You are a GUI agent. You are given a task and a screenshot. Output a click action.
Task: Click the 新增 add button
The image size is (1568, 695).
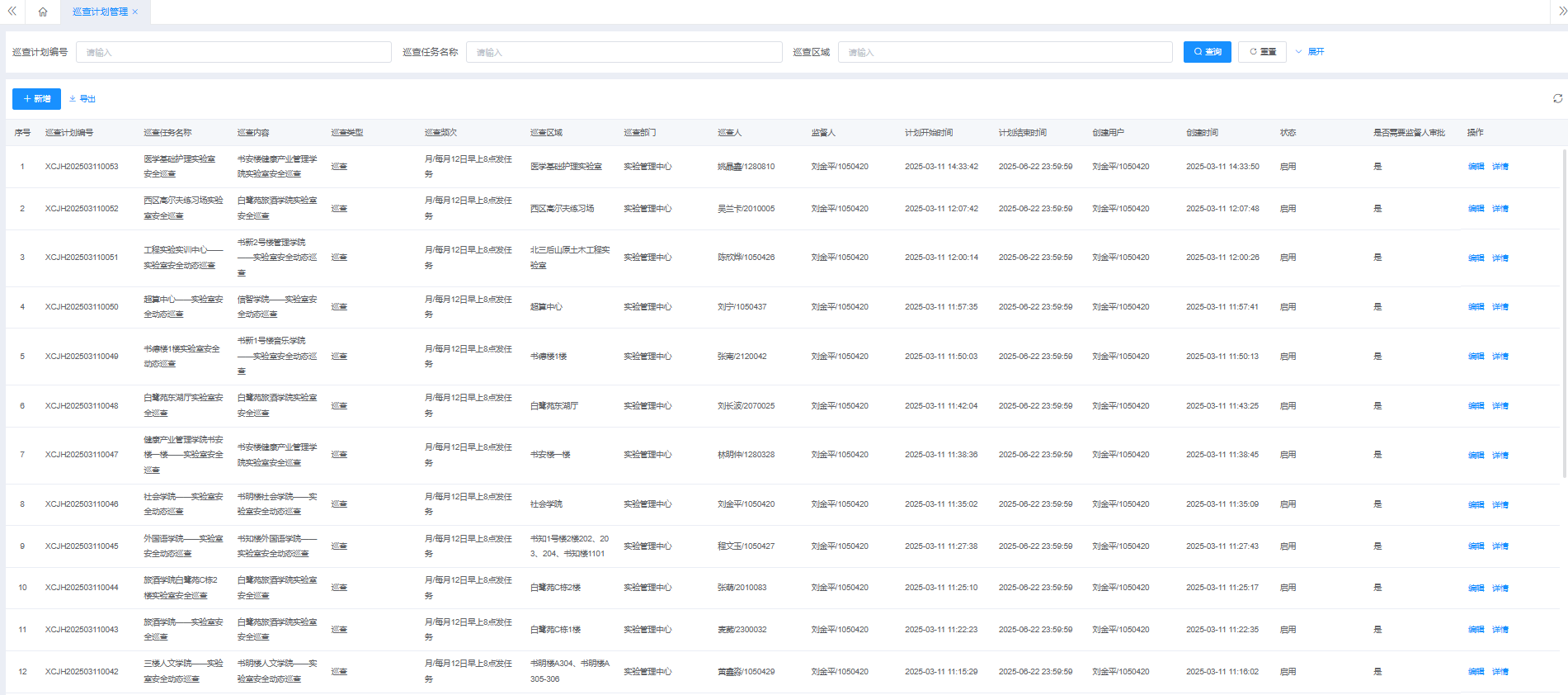tap(36, 99)
